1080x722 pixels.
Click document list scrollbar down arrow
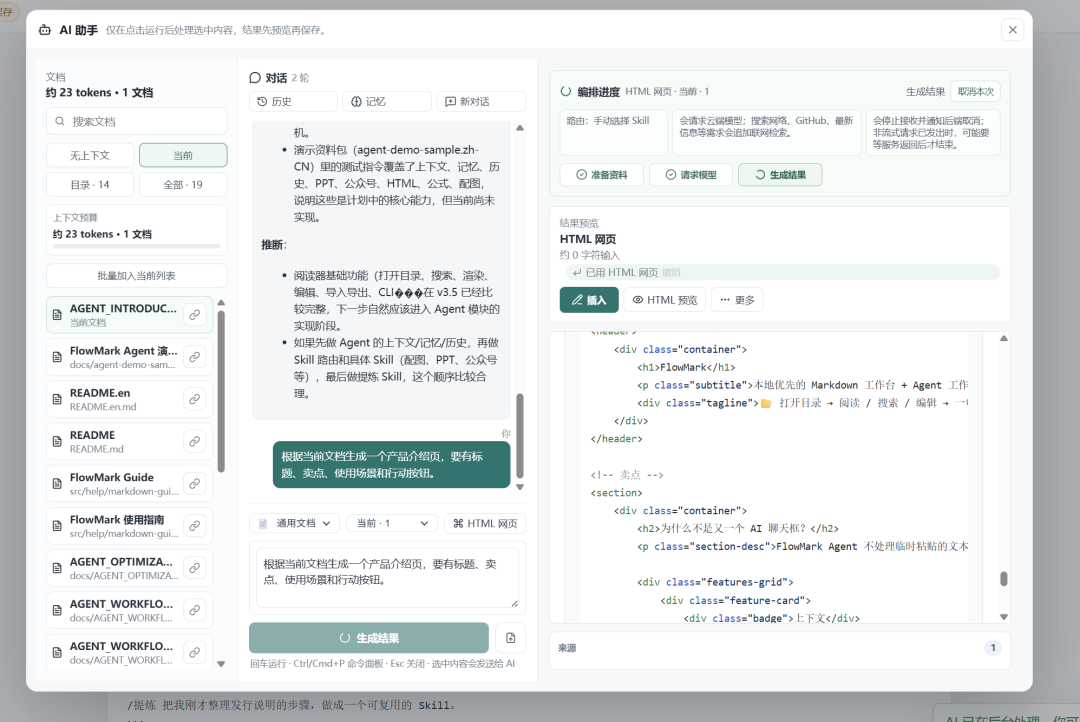[221, 664]
